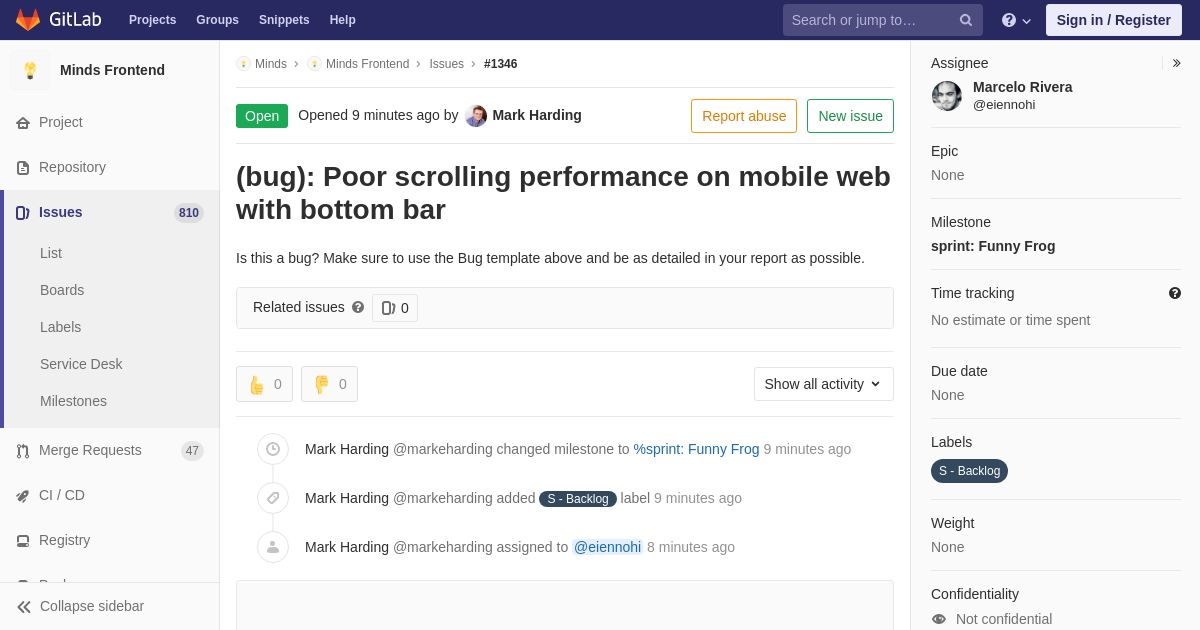Click the Time tracking help icon

(1175, 293)
